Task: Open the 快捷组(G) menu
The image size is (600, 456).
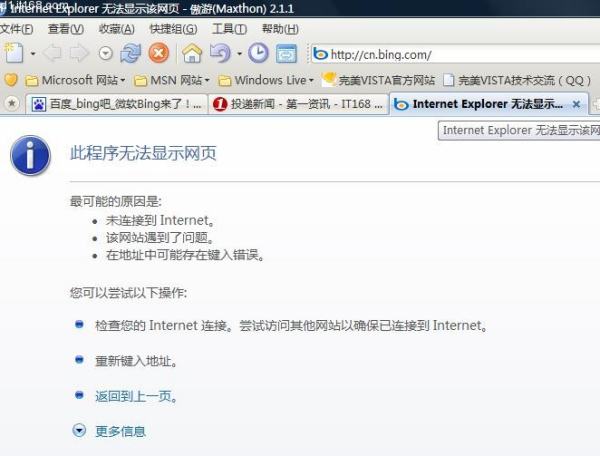Action: (173, 29)
